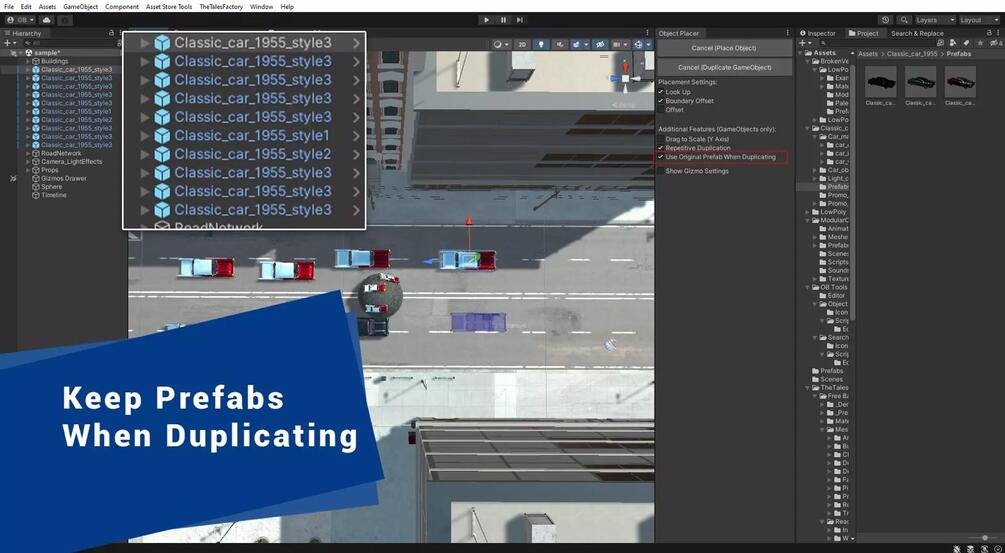Open the GameObject menu
The image size is (1005, 553).
[81, 6]
